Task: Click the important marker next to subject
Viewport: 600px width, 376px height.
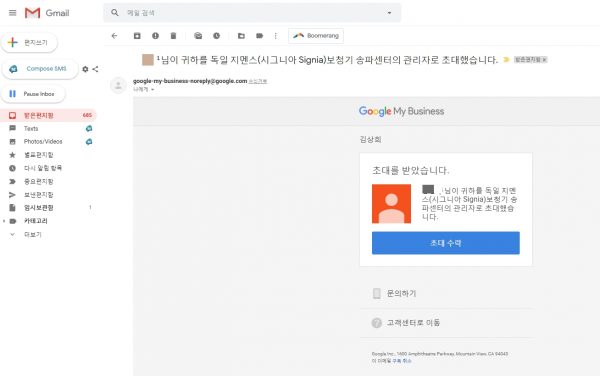Action: [x=506, y=60]
